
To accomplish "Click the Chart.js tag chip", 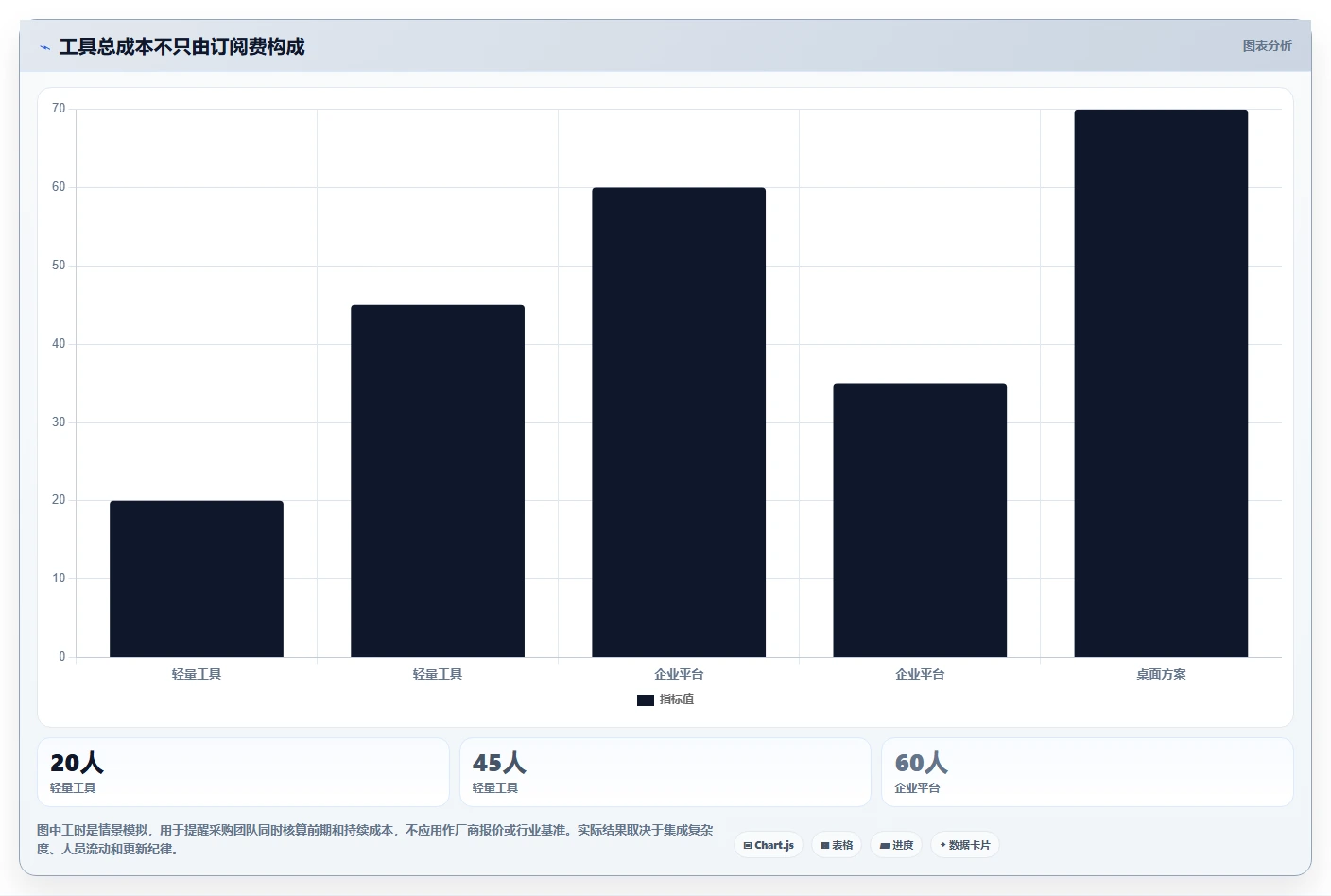I will coord(769,845).
